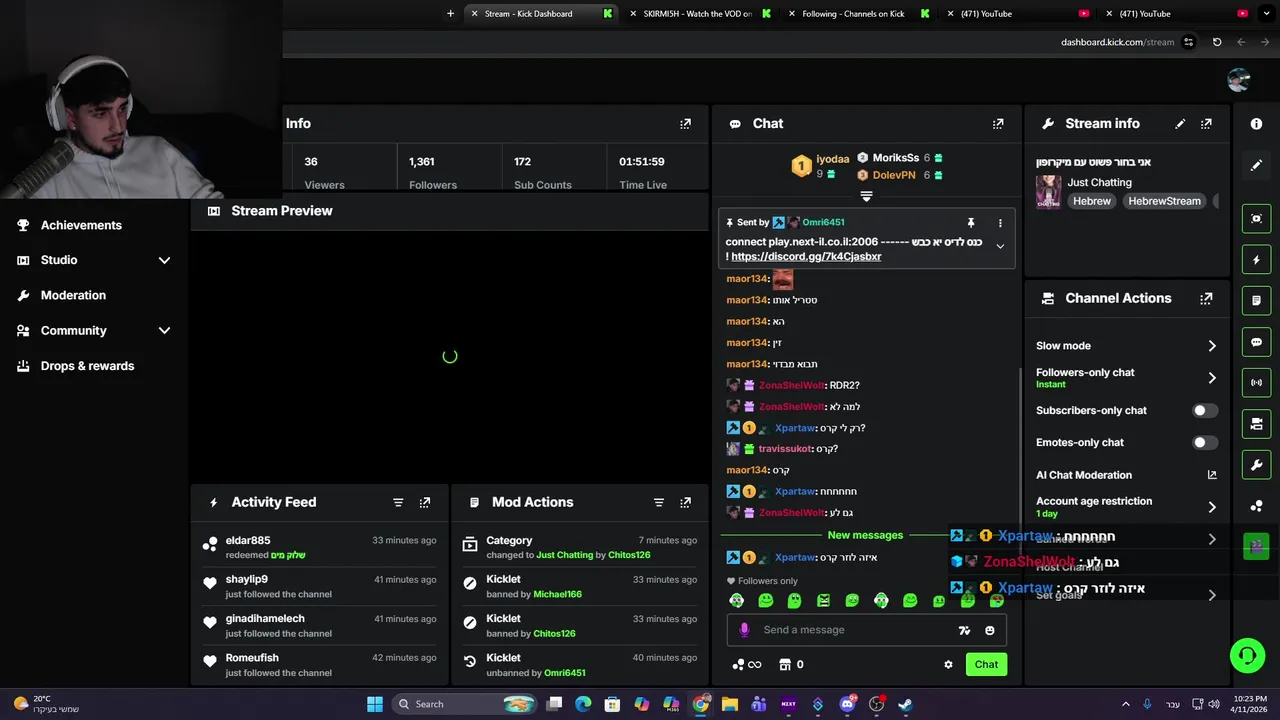Open Followers-only chat settings
1280x720 pixels.
pos(1126,378)
